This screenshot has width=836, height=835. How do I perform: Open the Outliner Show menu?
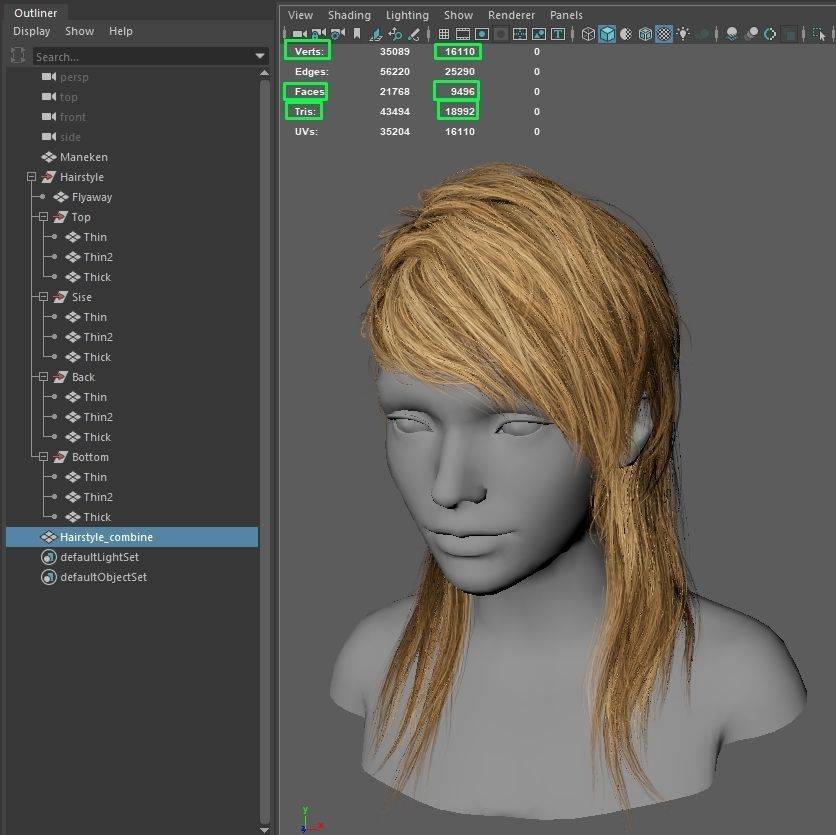(x=79, y=31)
